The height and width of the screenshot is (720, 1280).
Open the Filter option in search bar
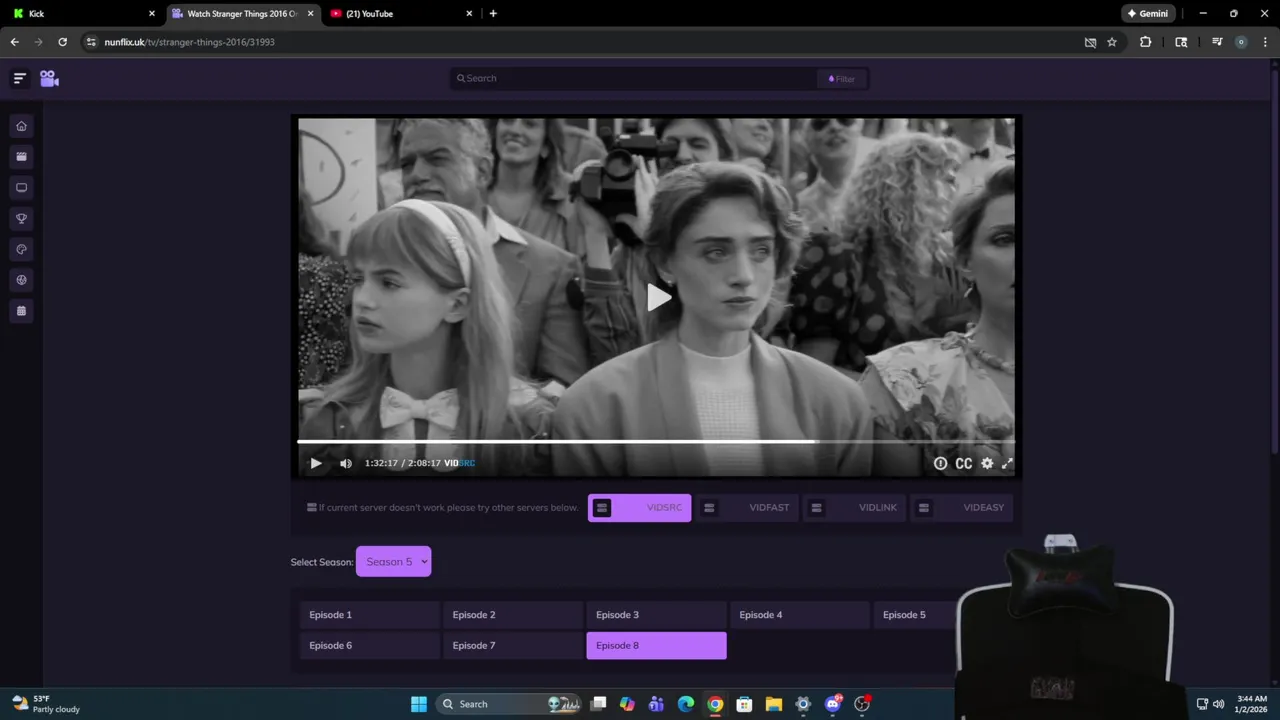tap(842, 79)
